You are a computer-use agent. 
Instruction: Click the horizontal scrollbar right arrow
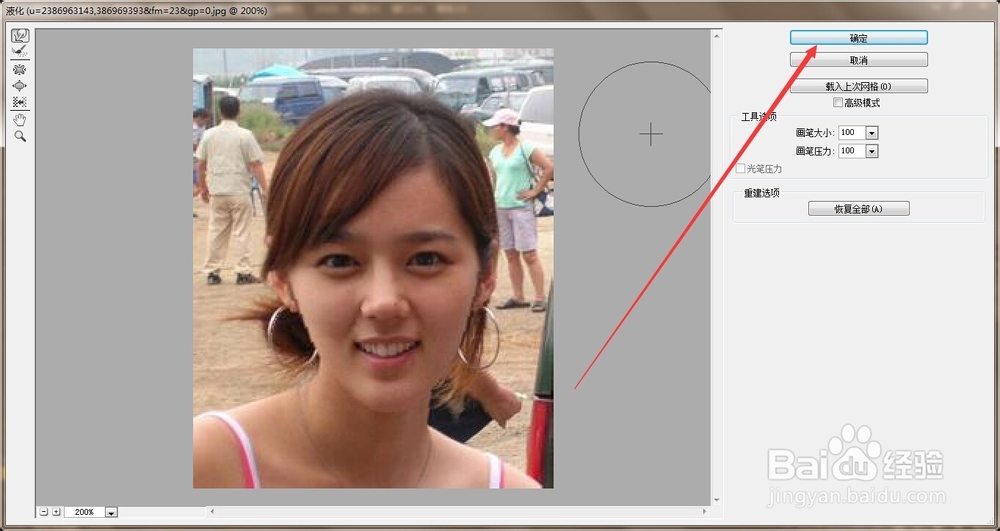tap(705, 511)
